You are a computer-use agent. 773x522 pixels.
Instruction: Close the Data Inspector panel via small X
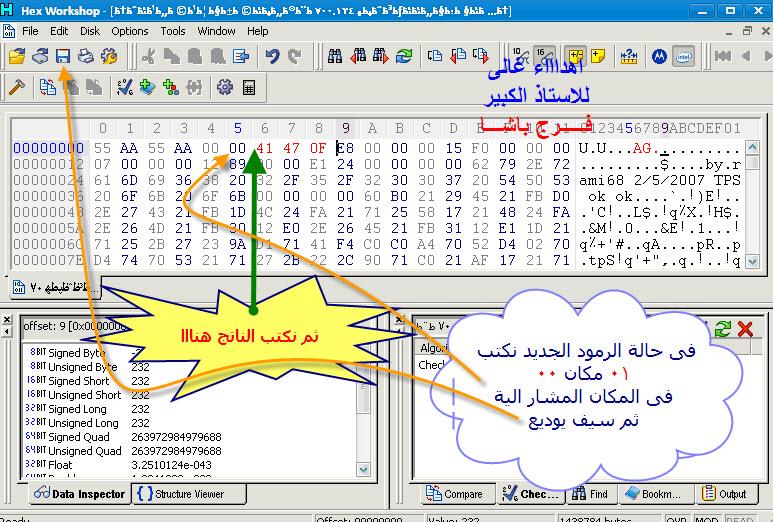6,320
